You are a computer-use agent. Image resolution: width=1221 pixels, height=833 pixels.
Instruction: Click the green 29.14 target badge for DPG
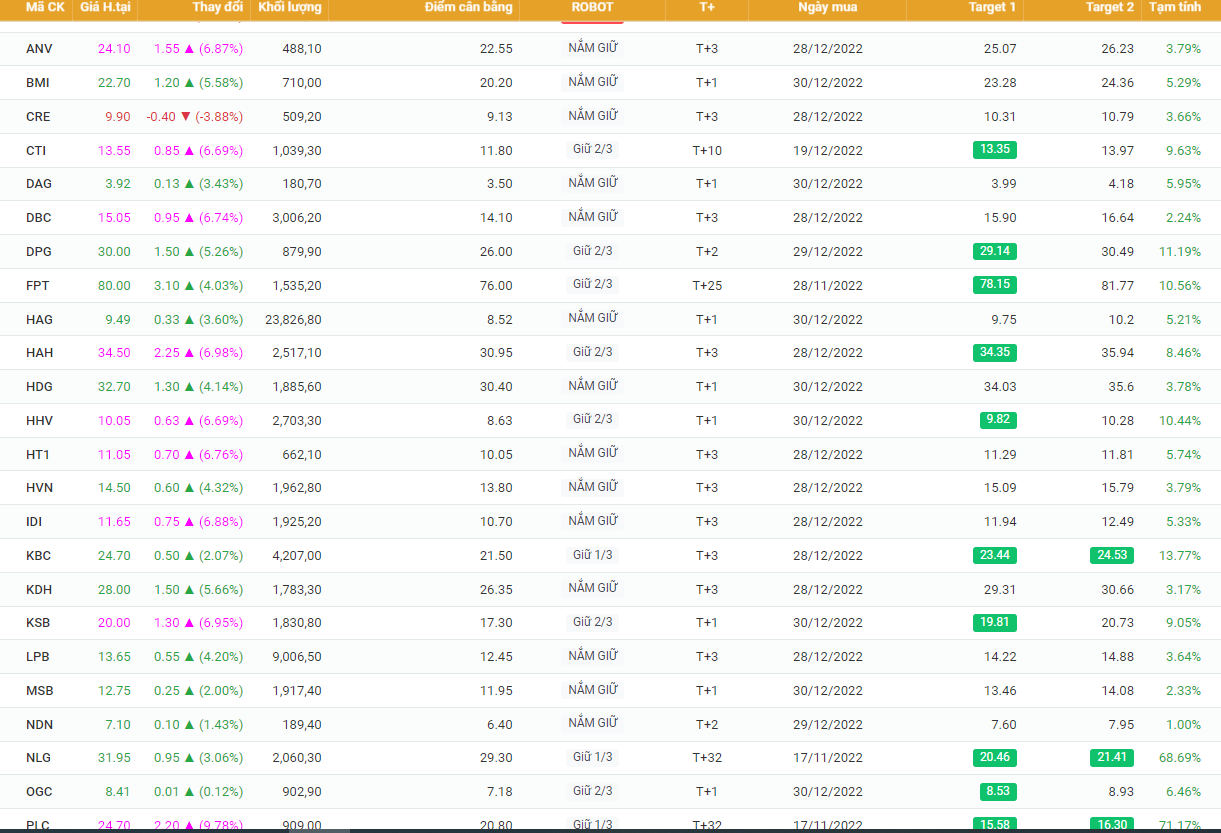point(995,251)
